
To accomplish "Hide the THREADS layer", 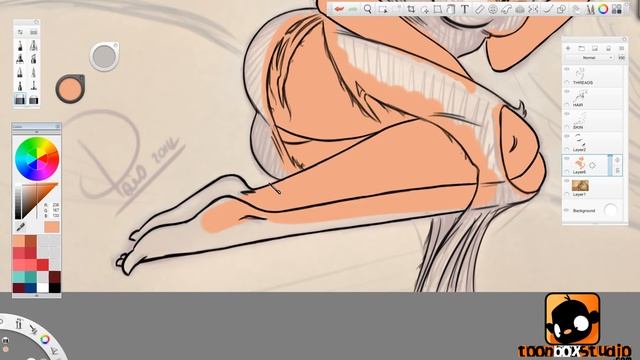I will click(567, 69).
